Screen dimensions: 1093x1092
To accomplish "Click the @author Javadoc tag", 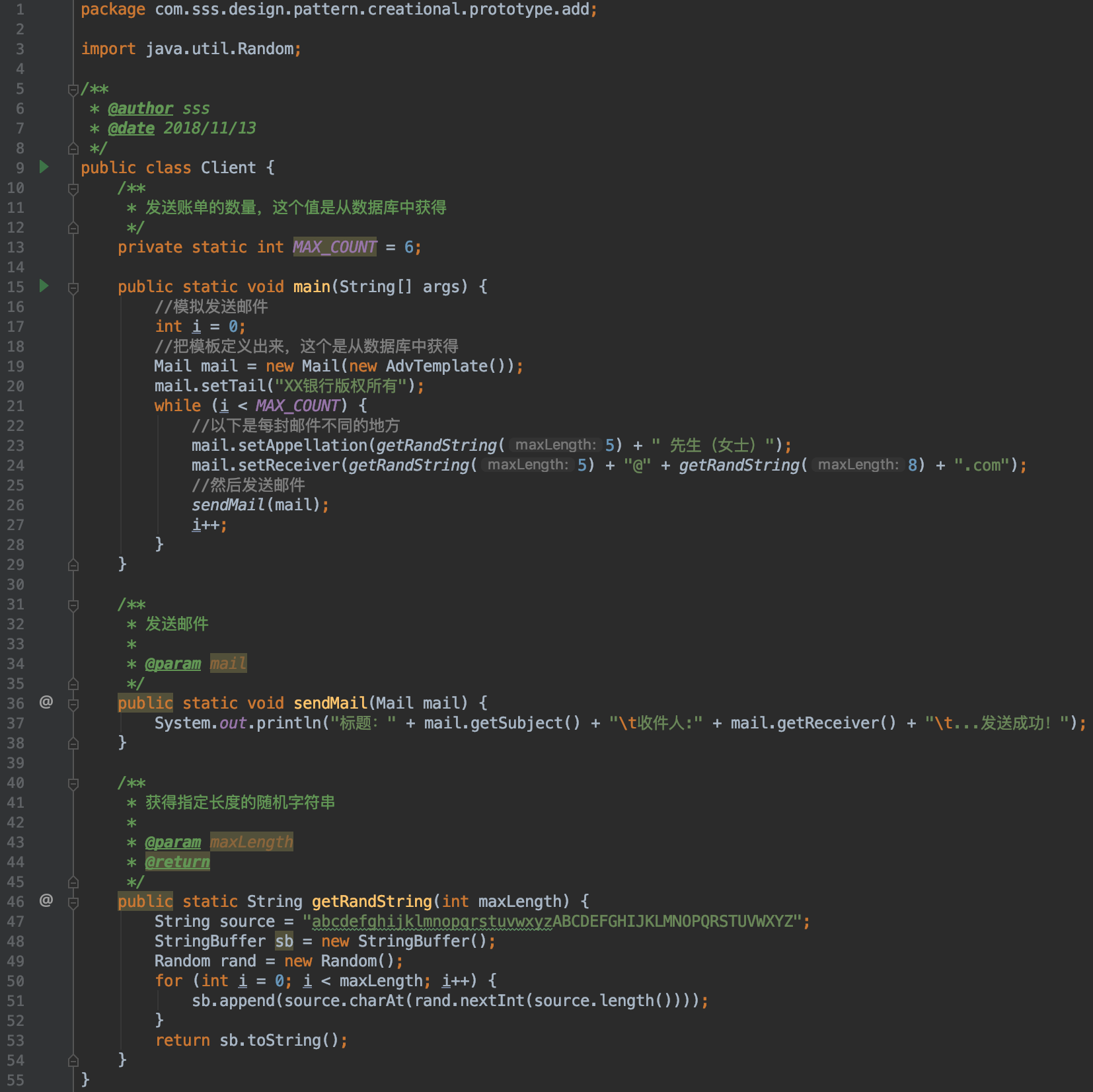I will (140, 108).
